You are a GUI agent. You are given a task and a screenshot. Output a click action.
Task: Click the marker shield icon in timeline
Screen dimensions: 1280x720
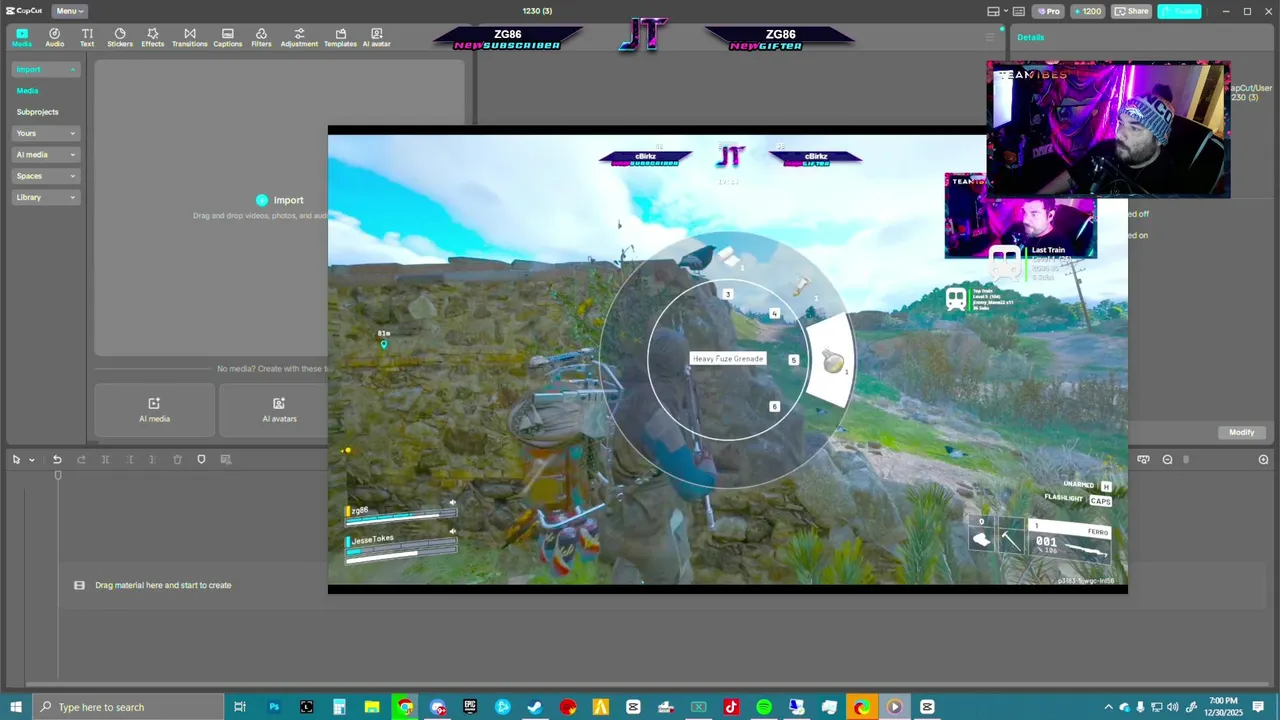(201, 459)
